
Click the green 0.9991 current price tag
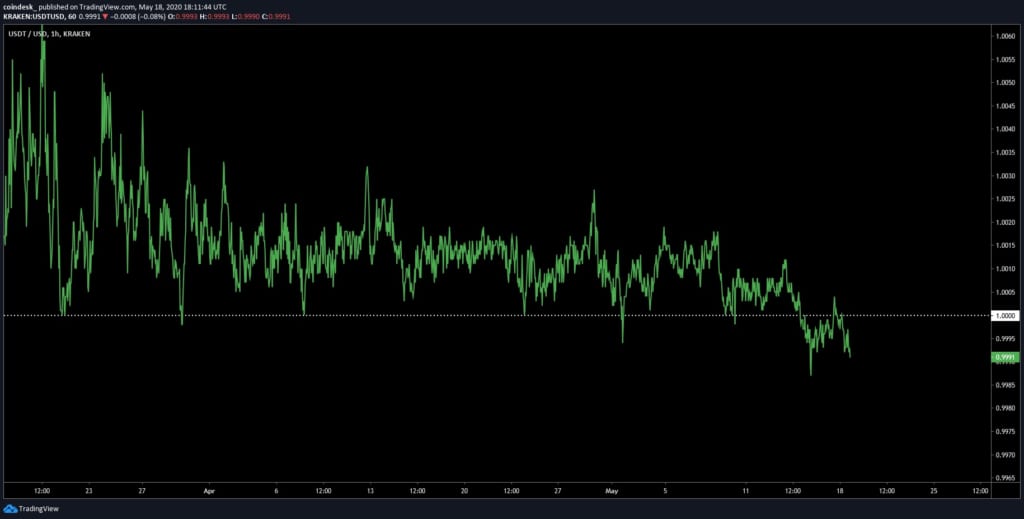1005,357
